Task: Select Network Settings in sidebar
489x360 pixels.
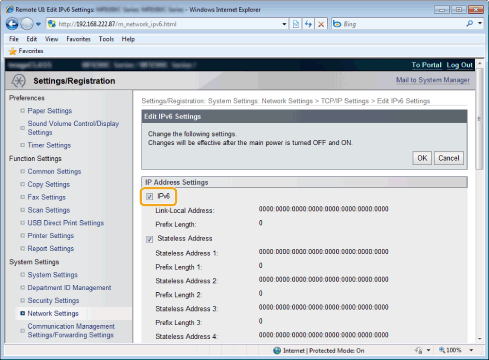Action: [53, 313]
